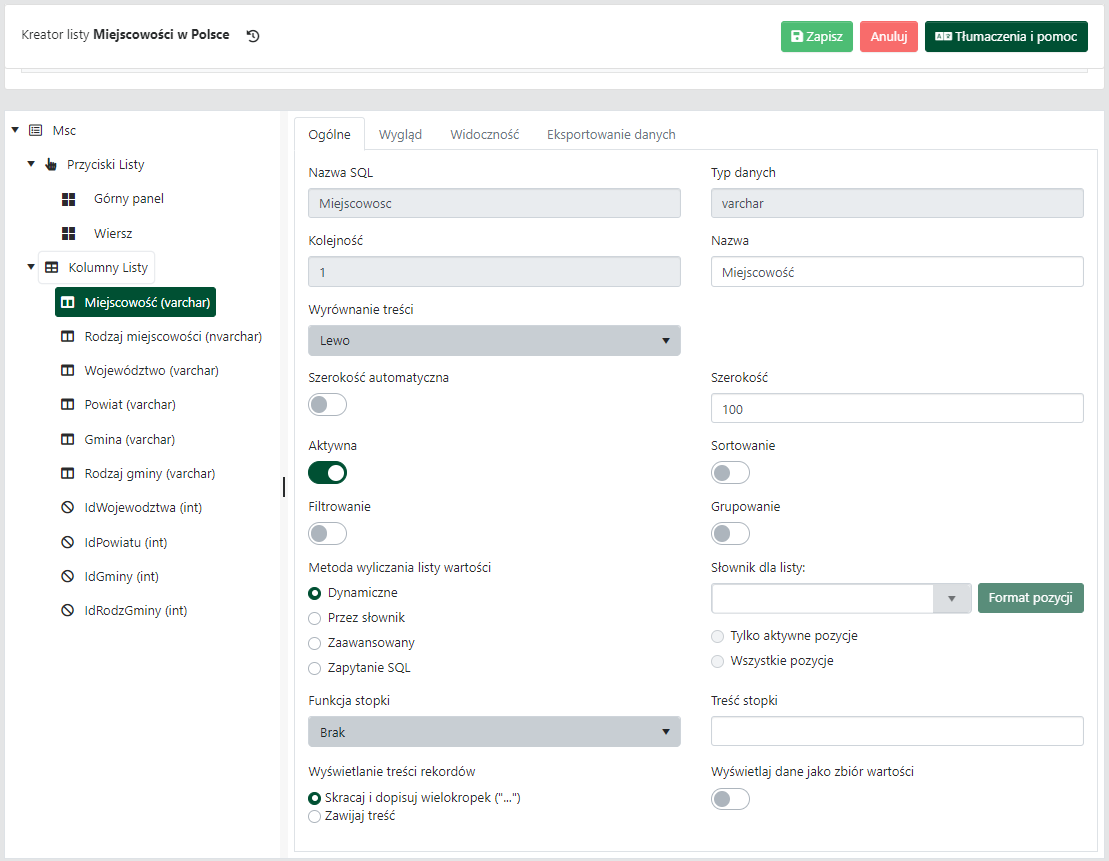Select Rodzaj gminy (varchar) in tree

(150, 474)
